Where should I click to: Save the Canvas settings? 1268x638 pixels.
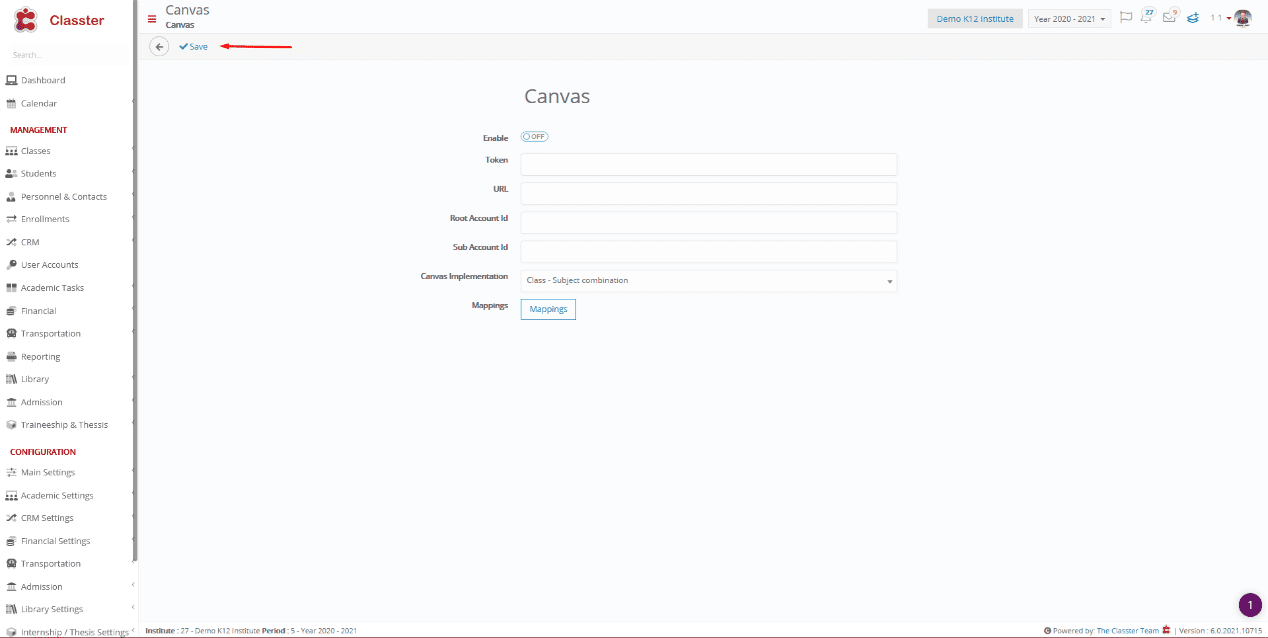coord(194,47)
